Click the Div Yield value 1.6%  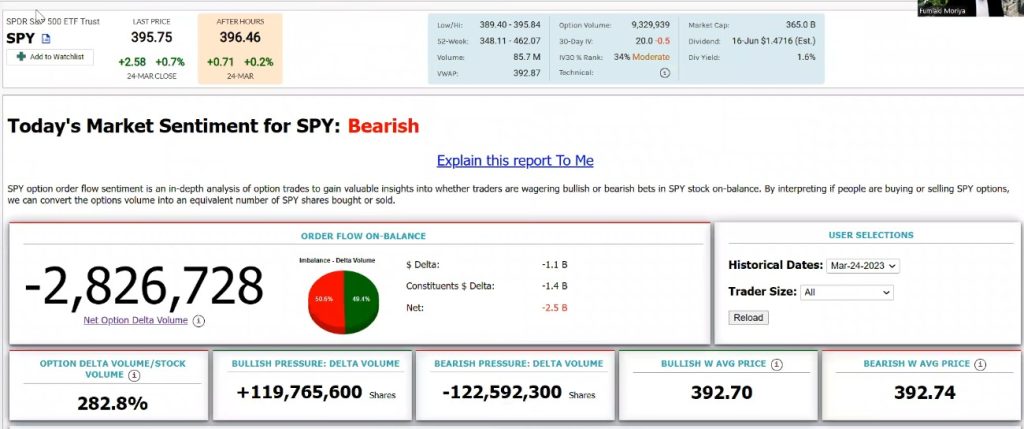click(806, 57)
